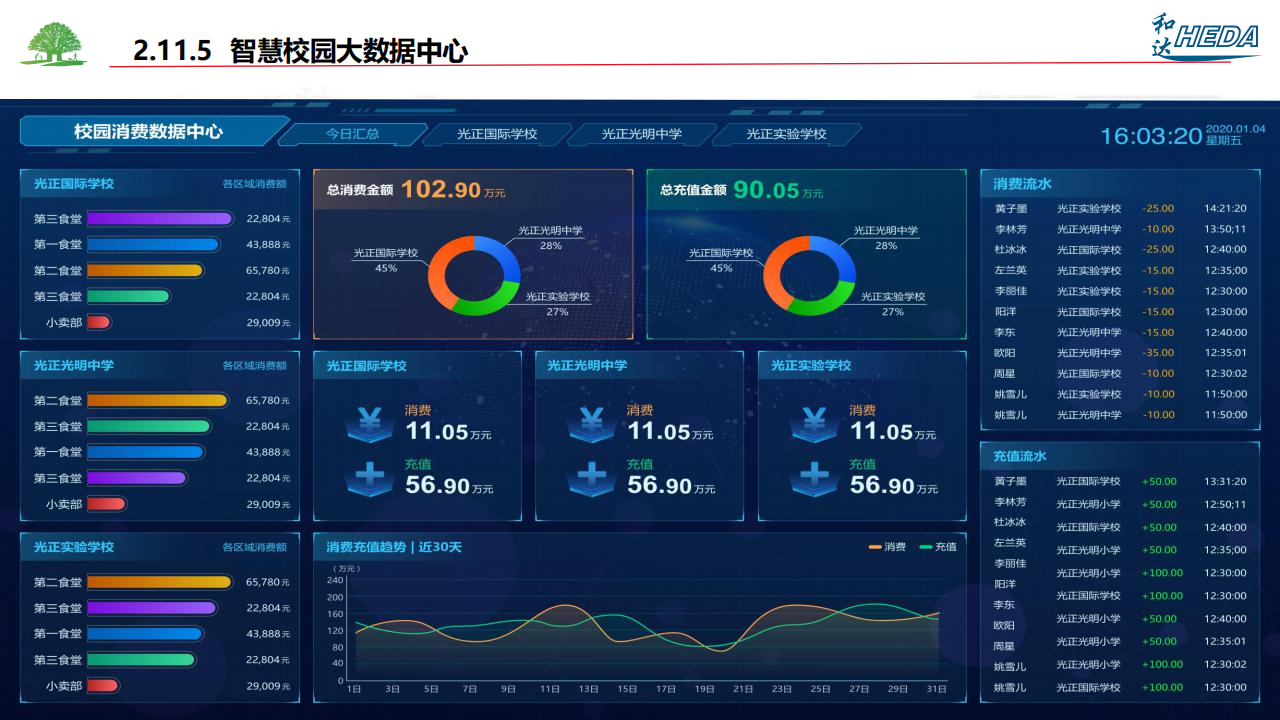Click the slide heading 2.11.5 智慧校园大数据中心
This screenshot has height=720, width=1280.
[301, 51]
